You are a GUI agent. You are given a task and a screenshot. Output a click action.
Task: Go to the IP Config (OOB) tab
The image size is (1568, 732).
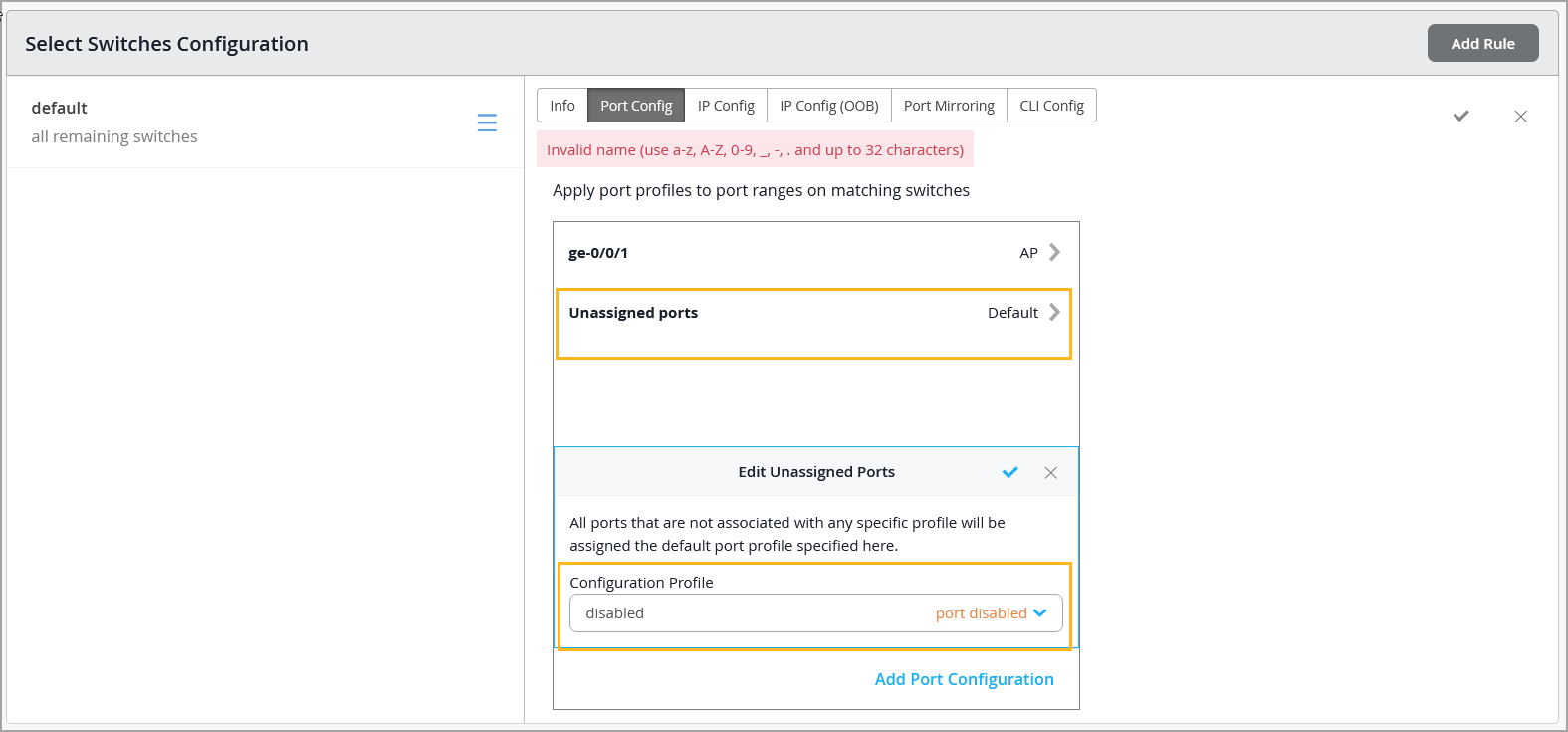(x=828, y=106)
